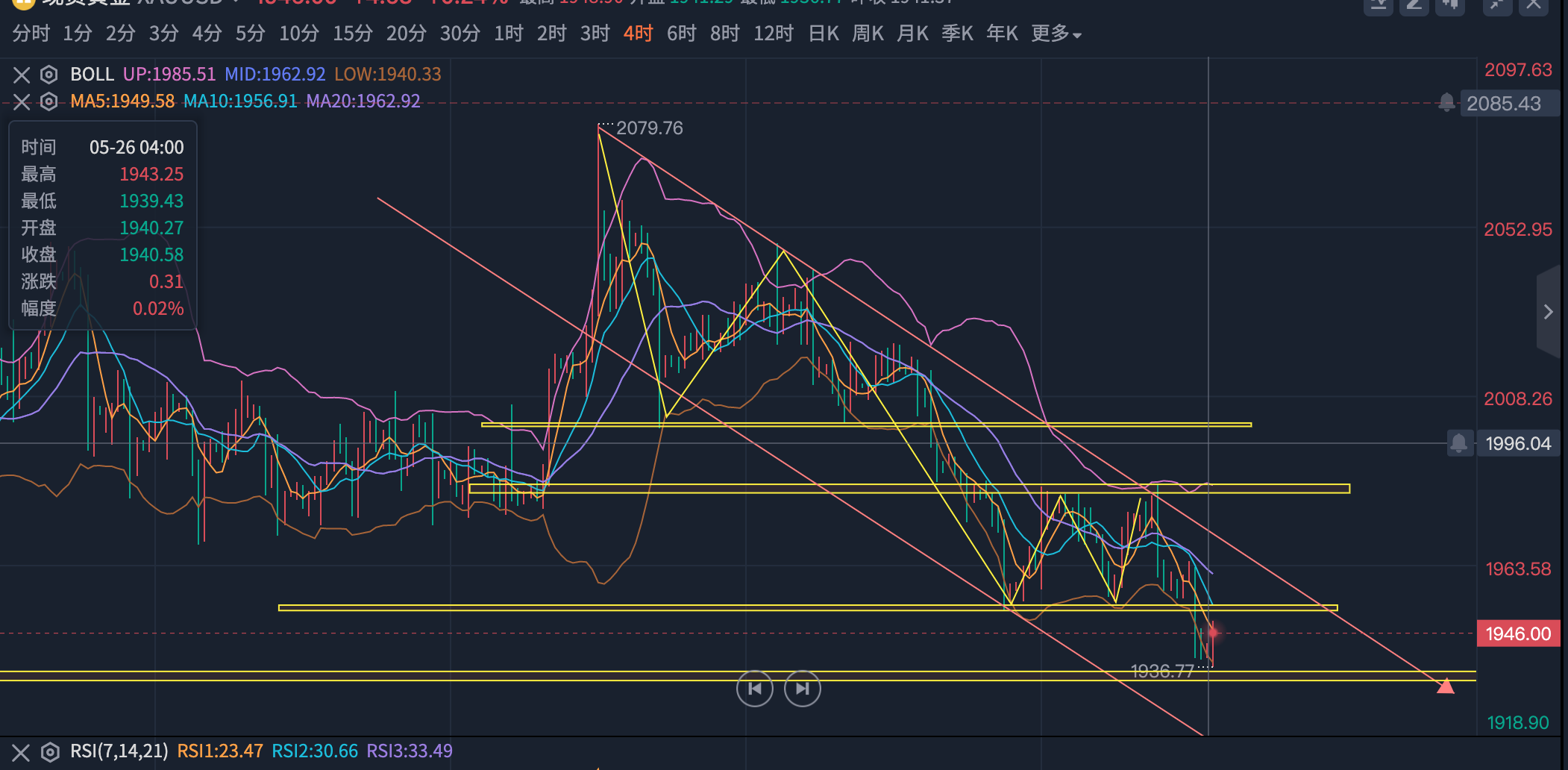Click the RSI(7,14,21) label
Viewport: 1568px width, 770px height.
tap(119, 751)
